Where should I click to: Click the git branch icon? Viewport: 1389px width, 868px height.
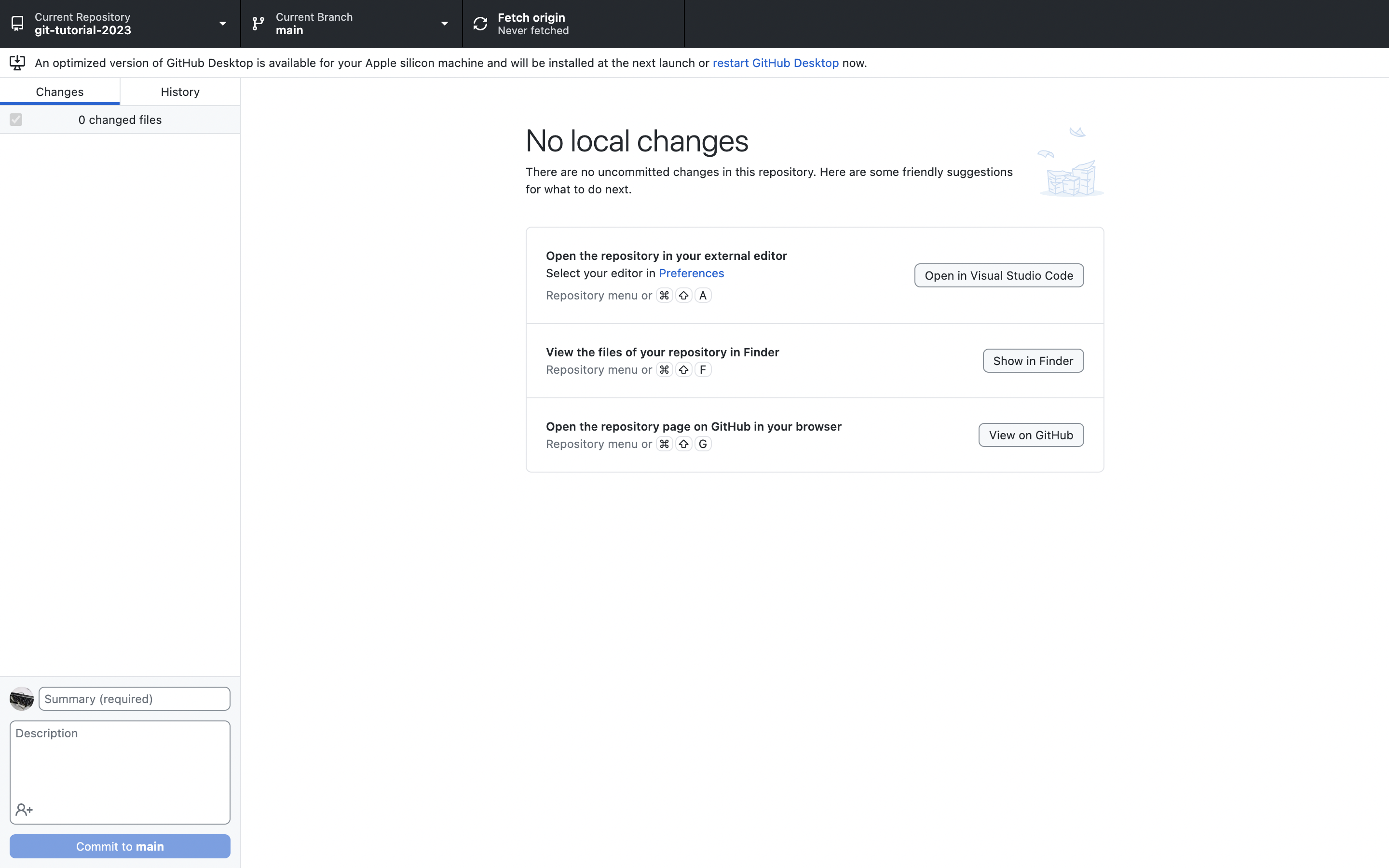click(x=259, y=24)
